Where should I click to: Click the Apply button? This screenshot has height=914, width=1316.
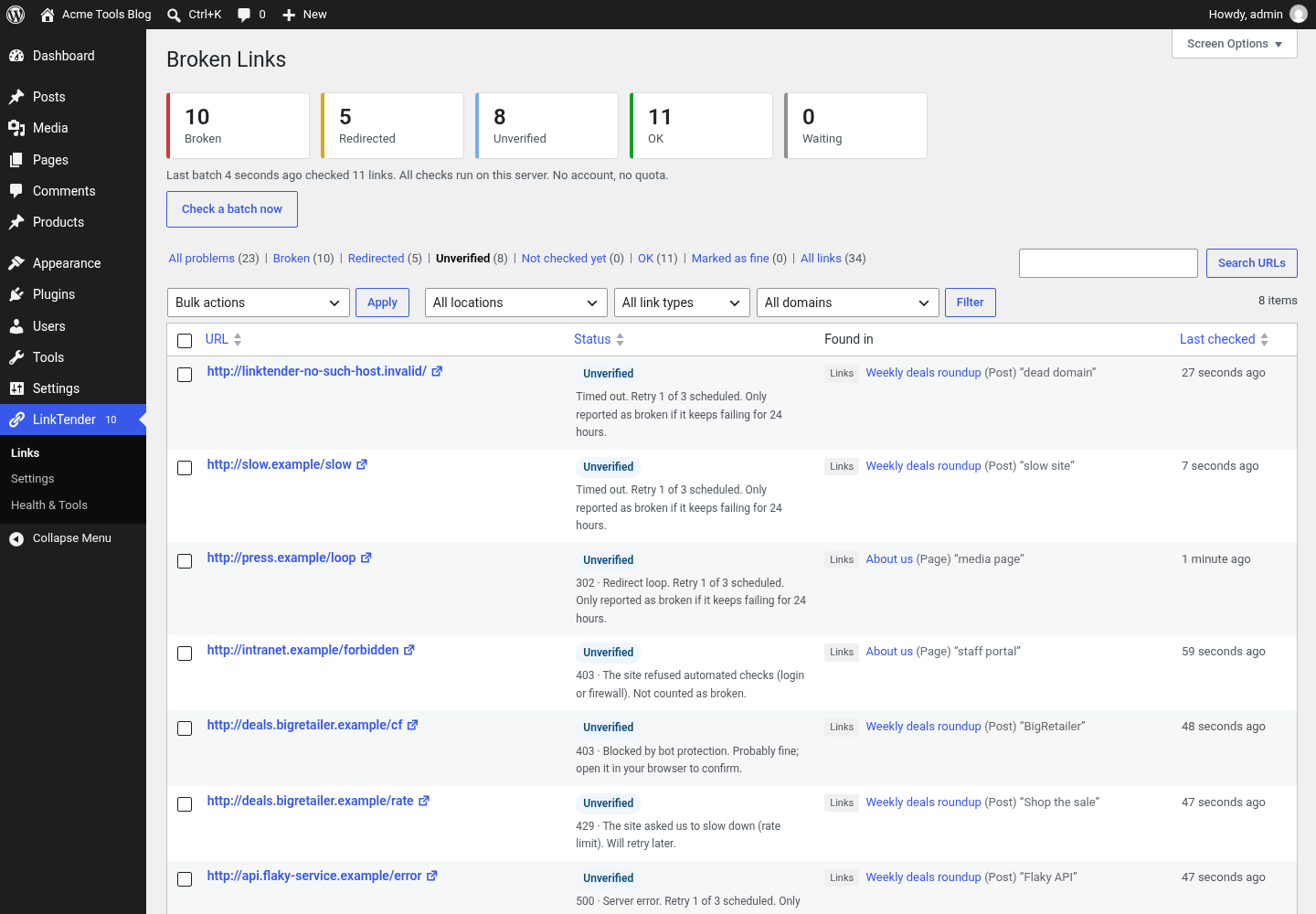[x=382, y=303]
